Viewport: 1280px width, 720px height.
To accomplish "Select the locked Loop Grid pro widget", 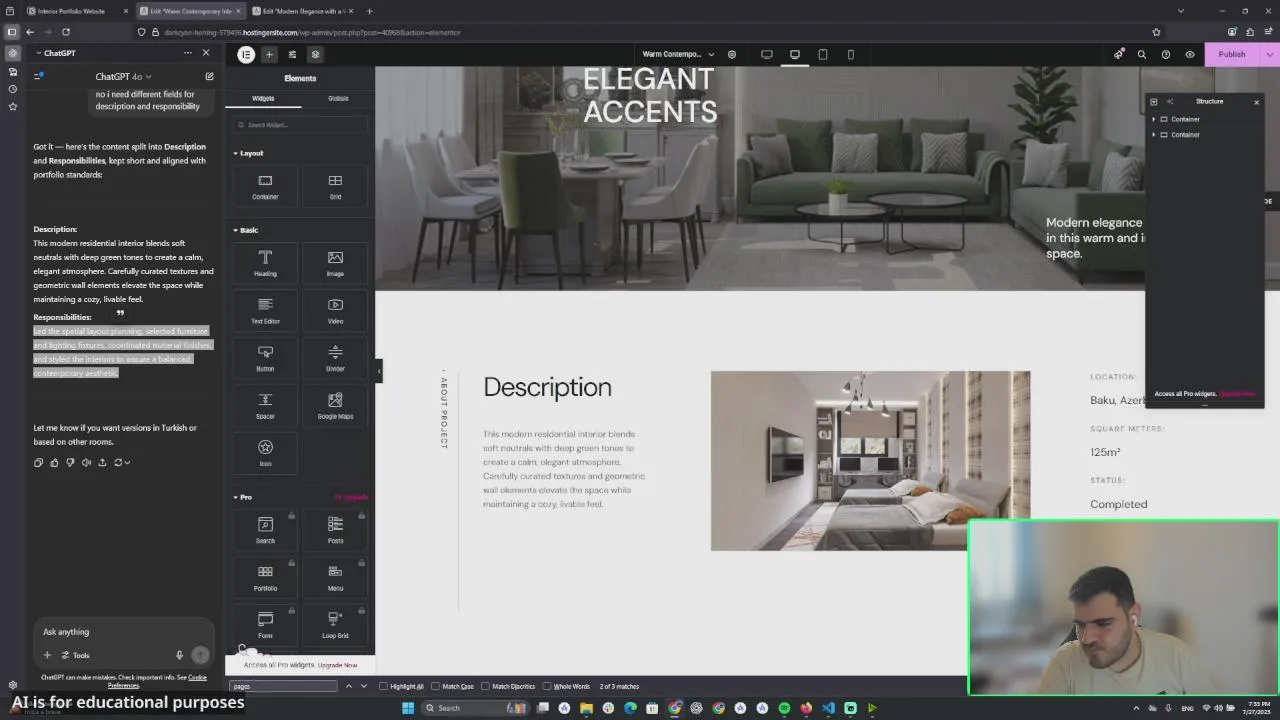I will [335, 625].
